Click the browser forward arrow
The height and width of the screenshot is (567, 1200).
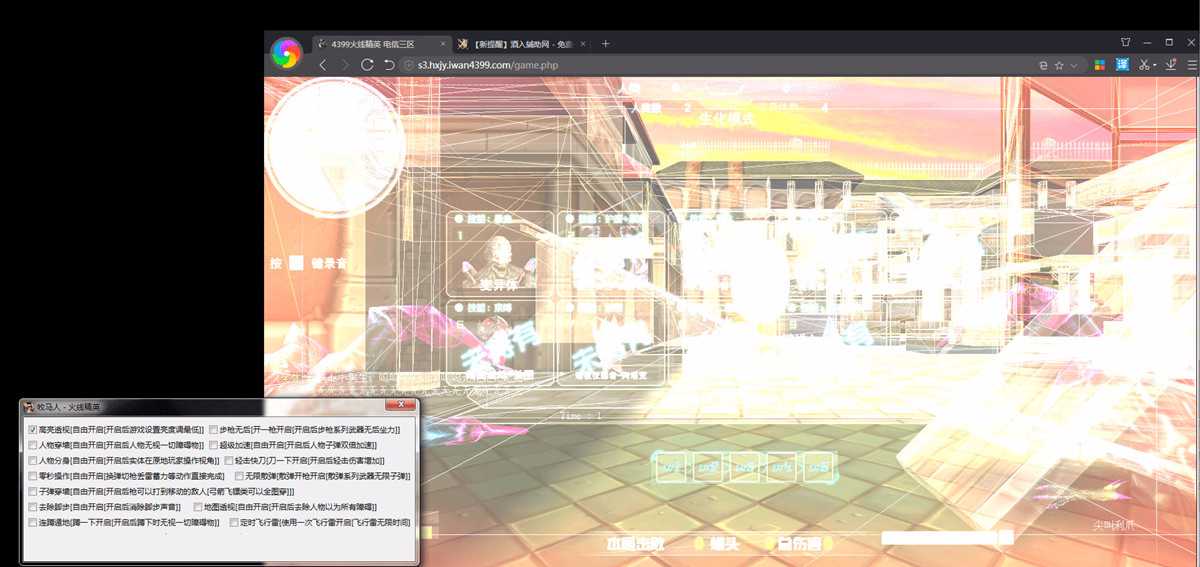345,65
